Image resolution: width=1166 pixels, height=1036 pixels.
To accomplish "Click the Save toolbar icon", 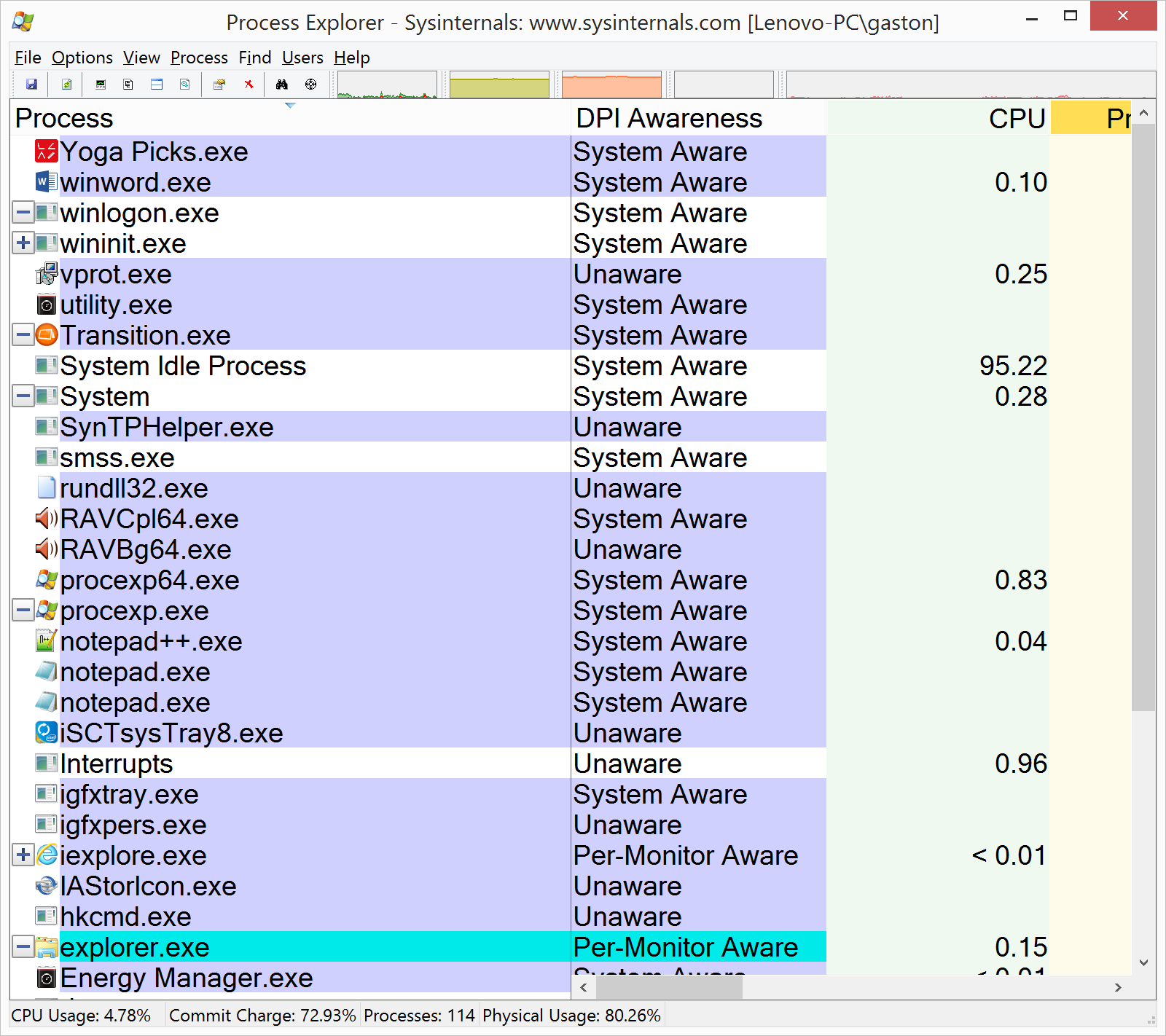I will [x=31, y=85].
